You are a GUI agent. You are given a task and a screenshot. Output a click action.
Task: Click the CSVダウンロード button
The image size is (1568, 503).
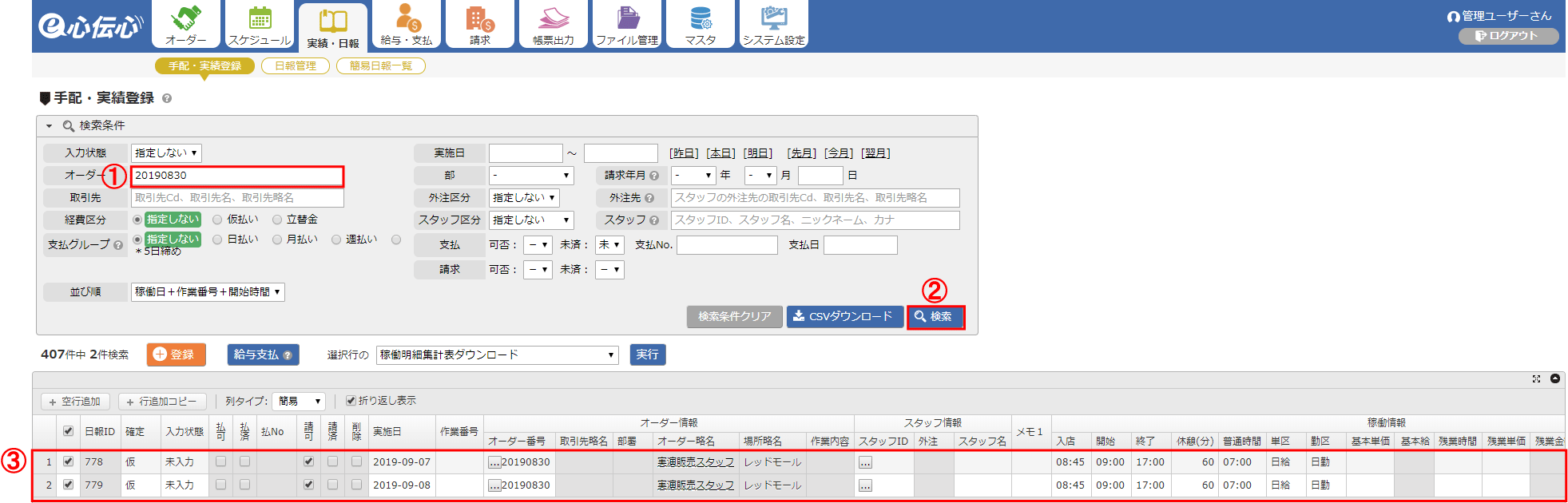tap(845, 317)
